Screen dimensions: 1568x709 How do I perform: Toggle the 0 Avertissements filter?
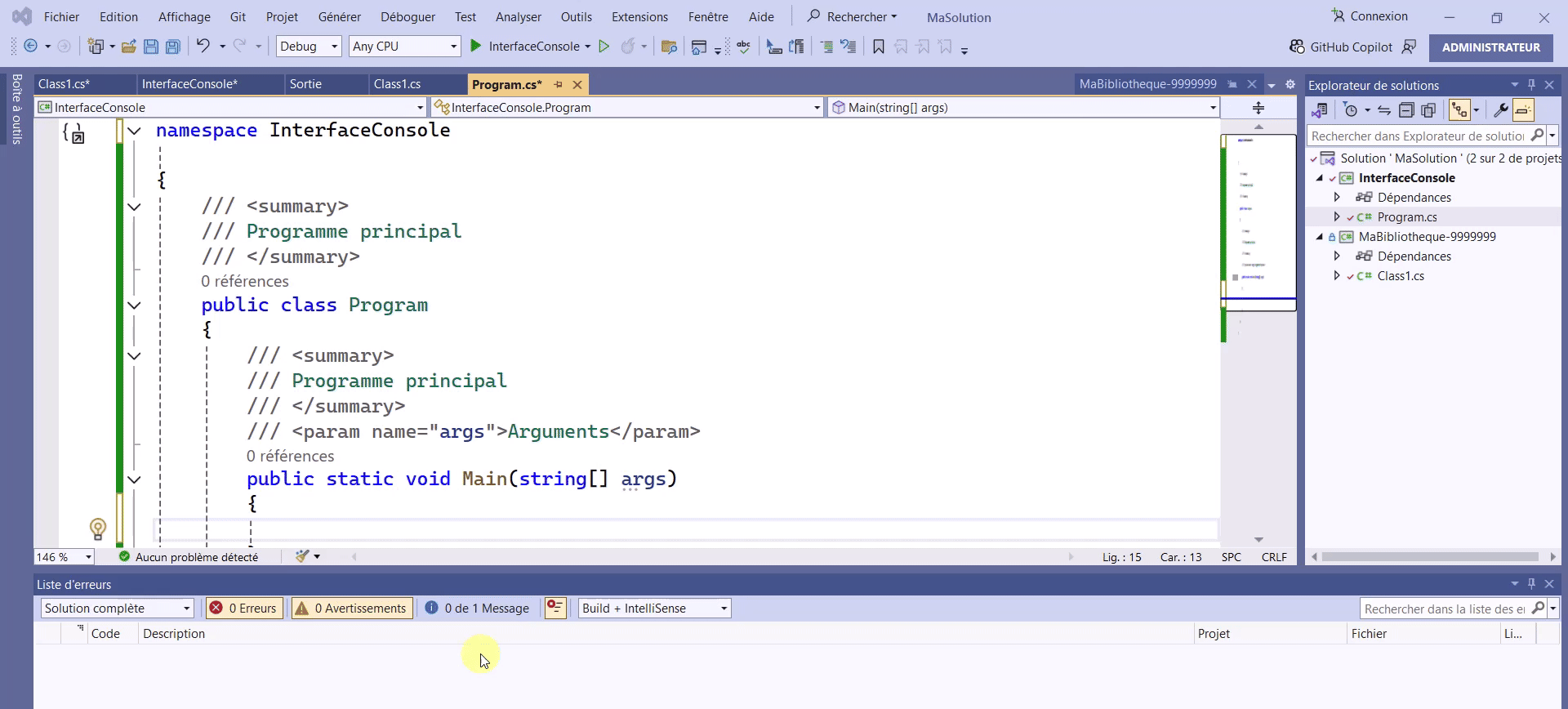click(x=351, y=609)
